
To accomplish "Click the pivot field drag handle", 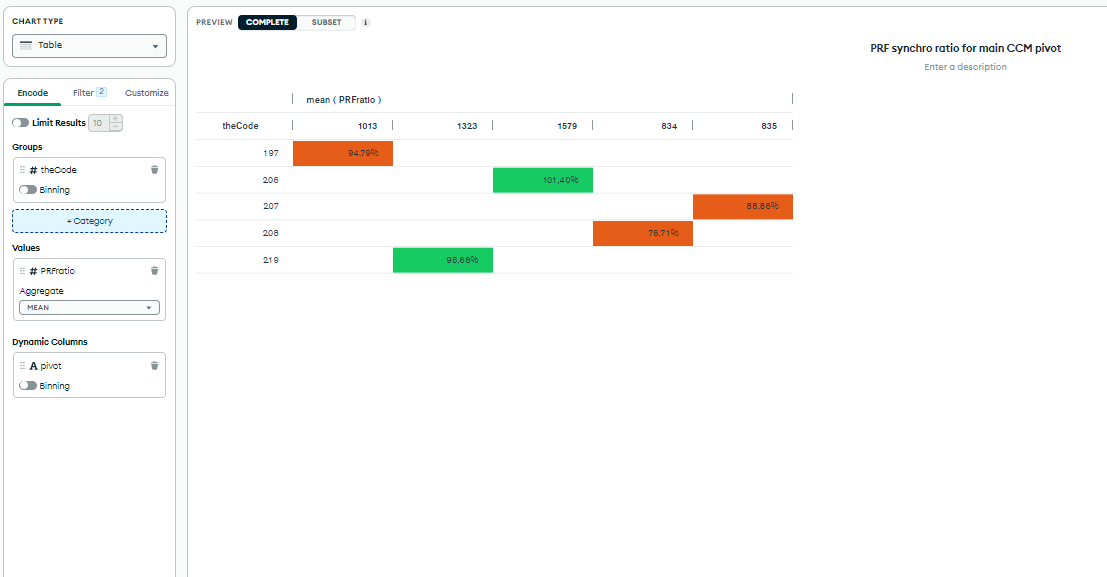I will [23, 366].
